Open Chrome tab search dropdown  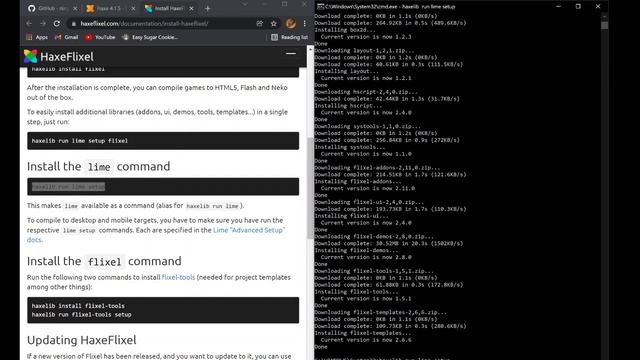(x=244, y=4)
